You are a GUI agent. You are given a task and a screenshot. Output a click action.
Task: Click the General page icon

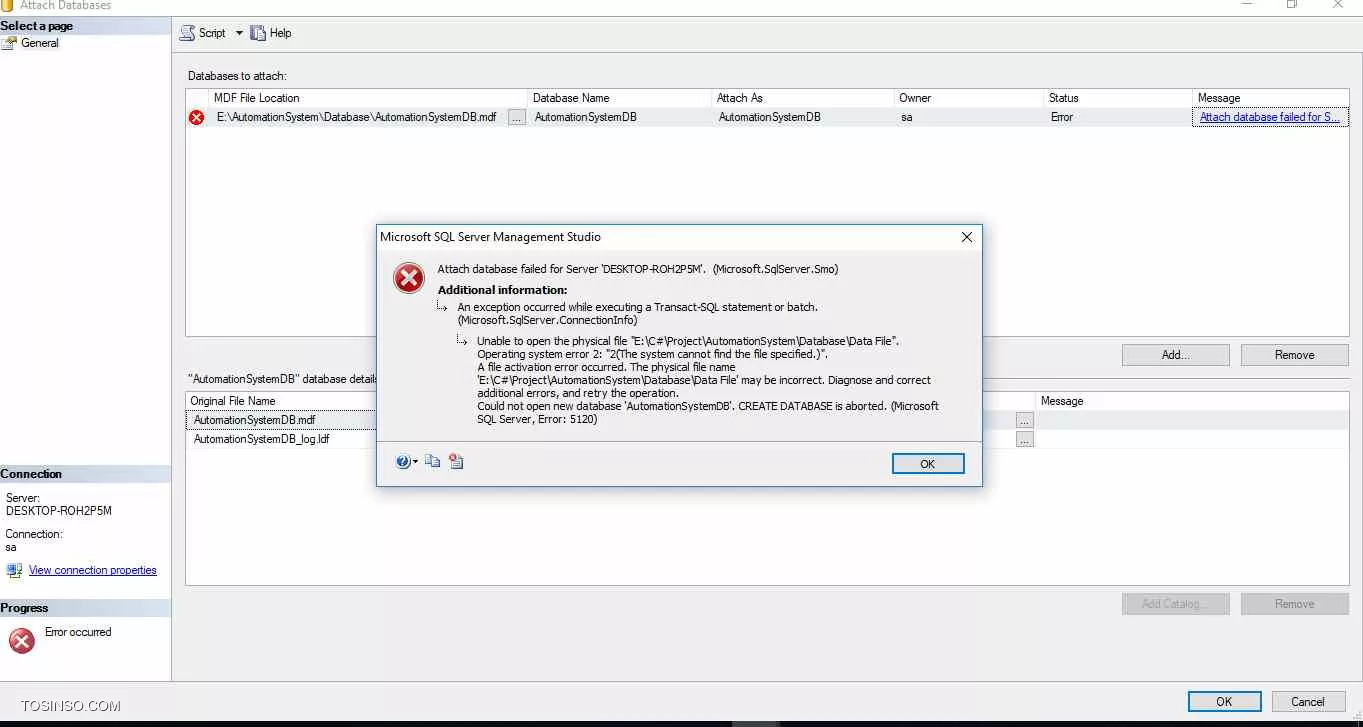click(10, 43)
